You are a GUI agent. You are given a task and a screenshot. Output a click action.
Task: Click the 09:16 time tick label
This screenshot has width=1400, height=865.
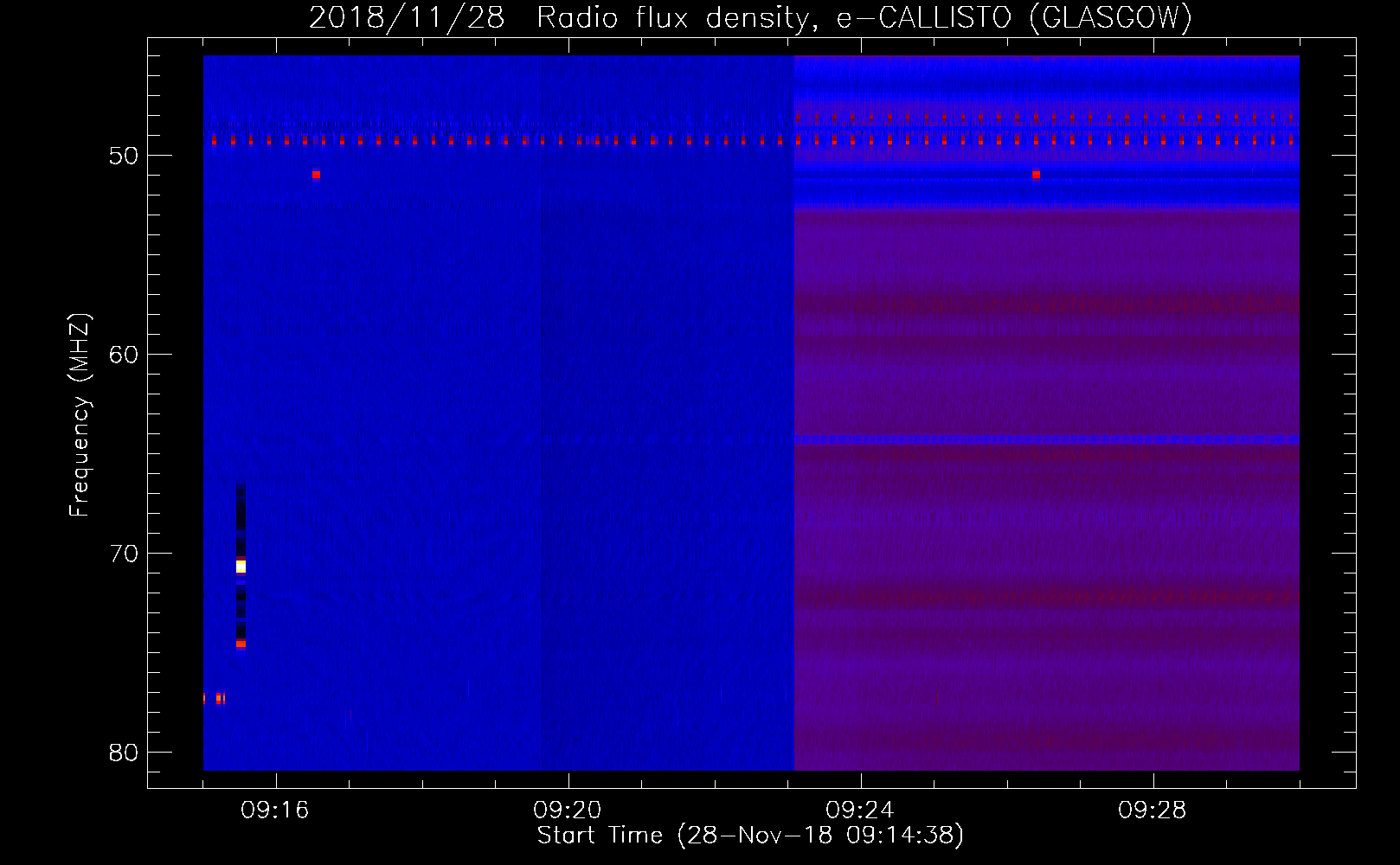pos(275,811)
